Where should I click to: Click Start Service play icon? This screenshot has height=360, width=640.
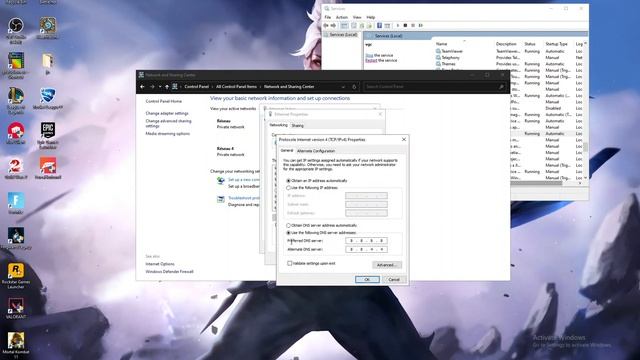point(398,25)
